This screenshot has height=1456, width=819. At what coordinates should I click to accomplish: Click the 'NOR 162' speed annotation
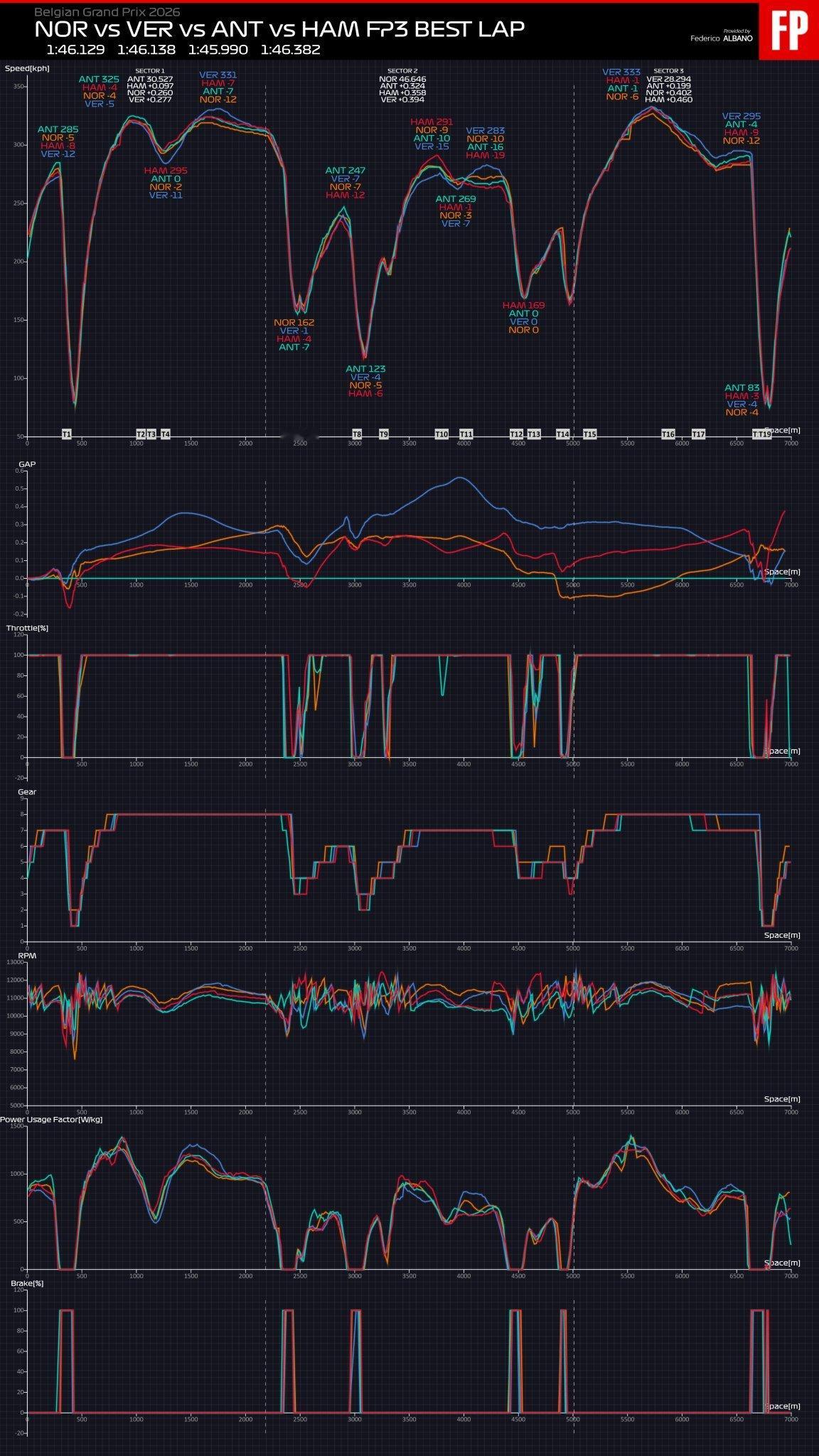point(294,322)
